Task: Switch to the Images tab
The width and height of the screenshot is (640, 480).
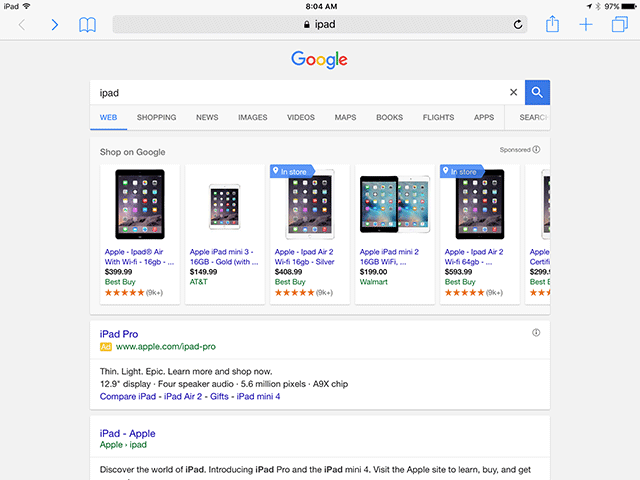Action: (253, 118)
